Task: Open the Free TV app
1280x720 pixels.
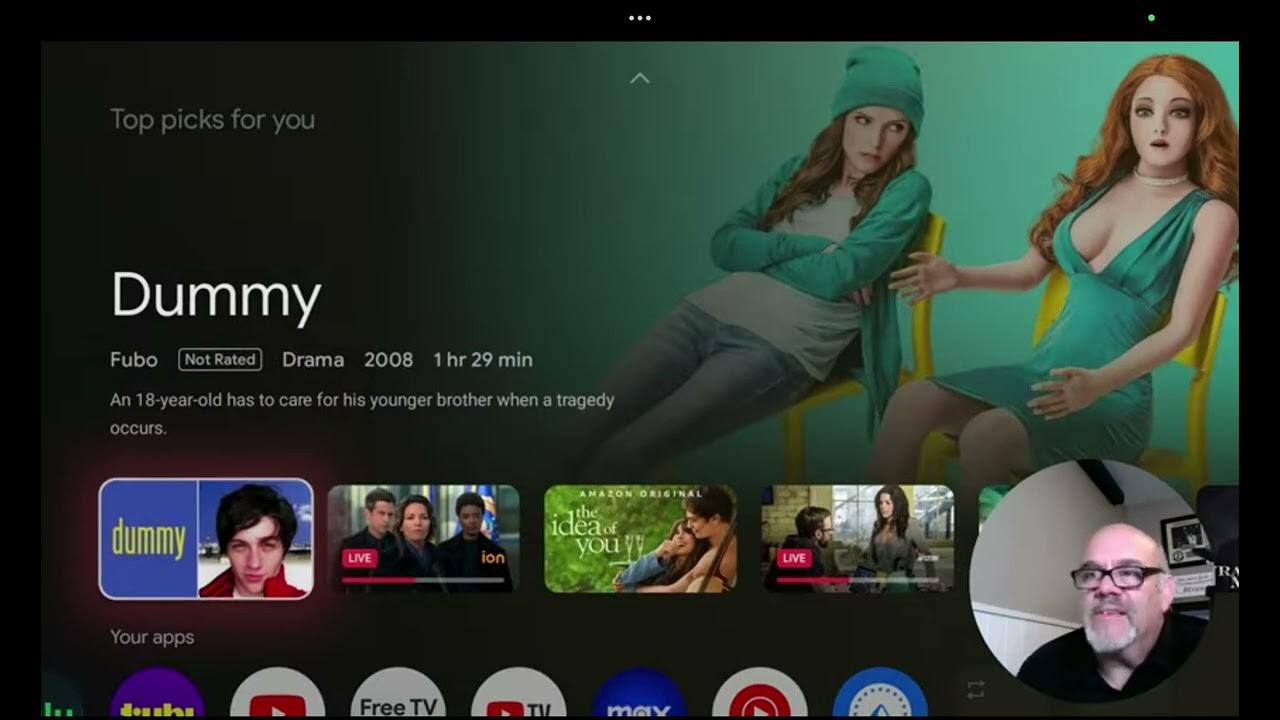Action: coord(398,694)
